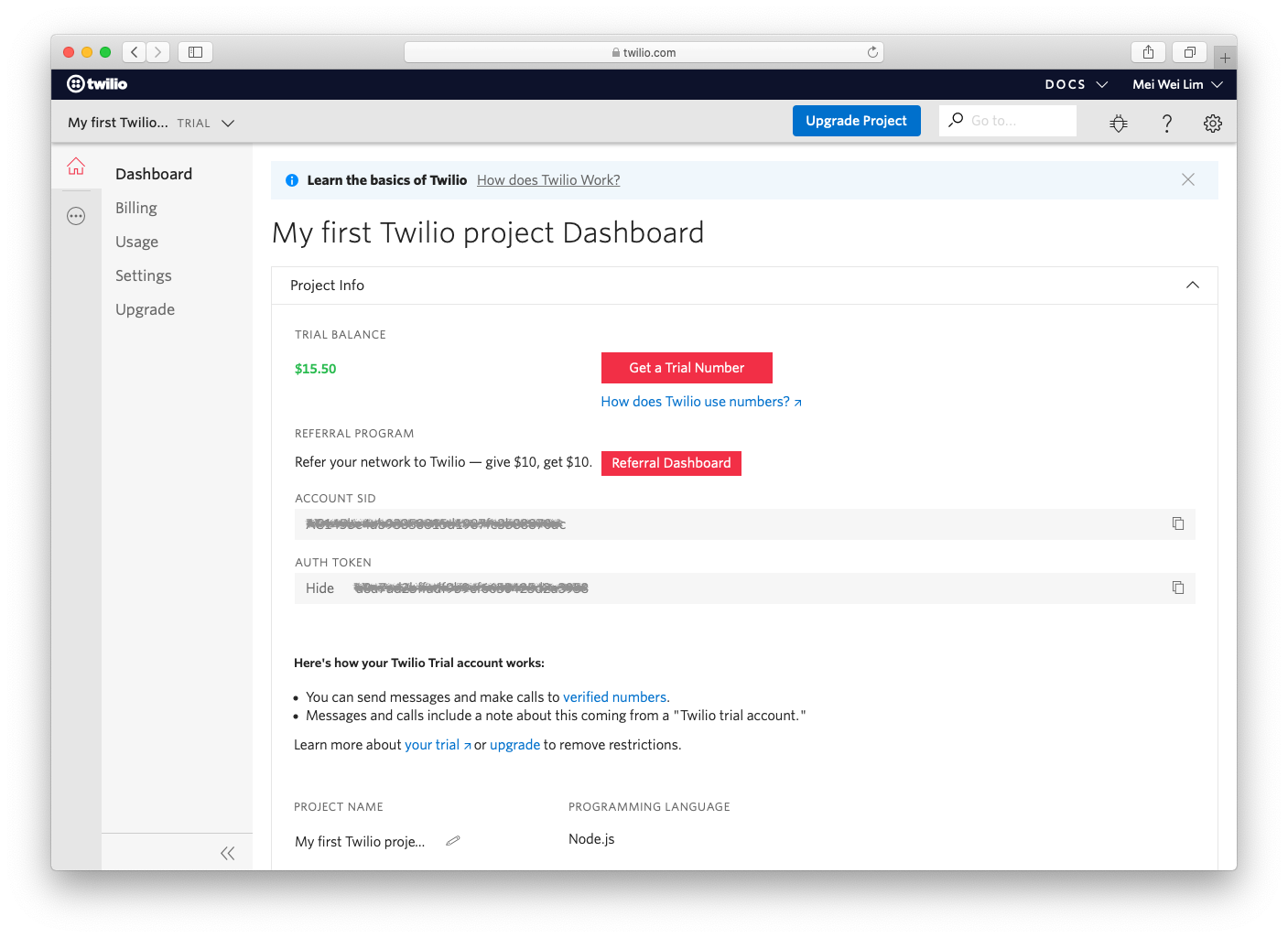Image resolution: width=1288 pixels, height=938 pixels.
Task: Focus the Go to search field
Action: [x=1016, y=121]
